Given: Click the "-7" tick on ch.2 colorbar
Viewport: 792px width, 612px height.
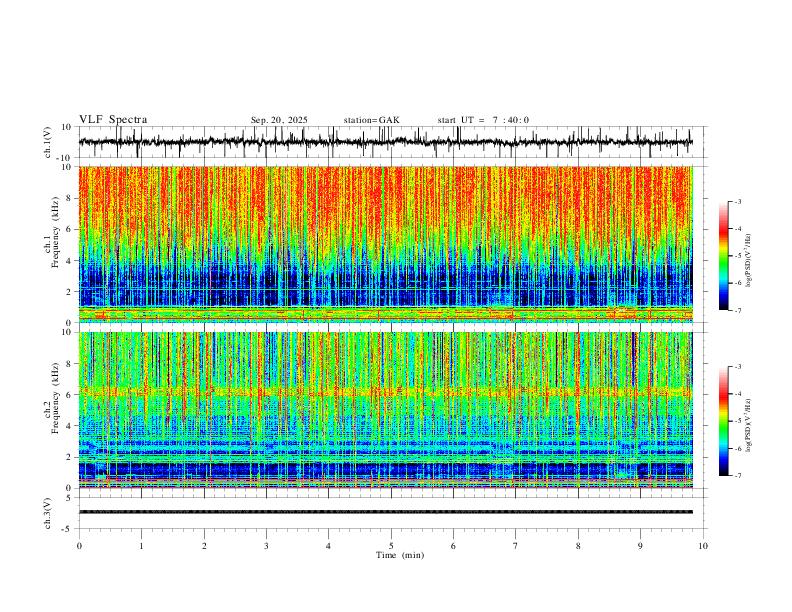Looking at the screenshot, I should click(738, 475).
